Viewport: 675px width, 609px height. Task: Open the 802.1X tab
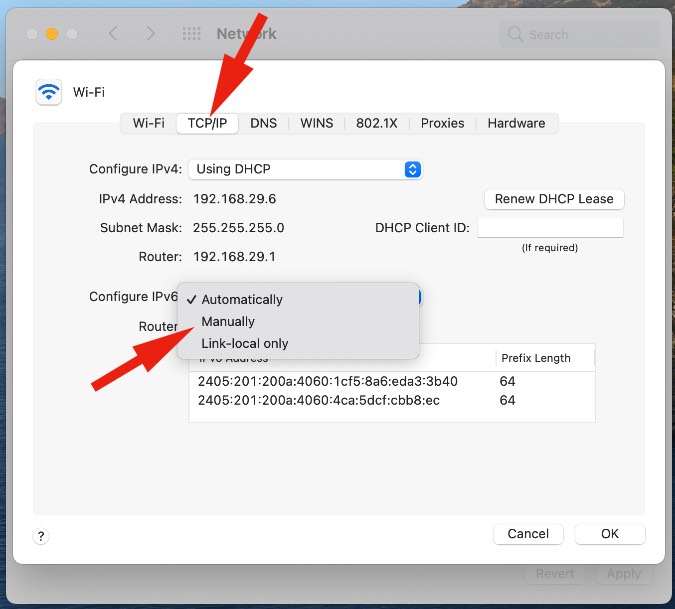[x=377, y=123]
